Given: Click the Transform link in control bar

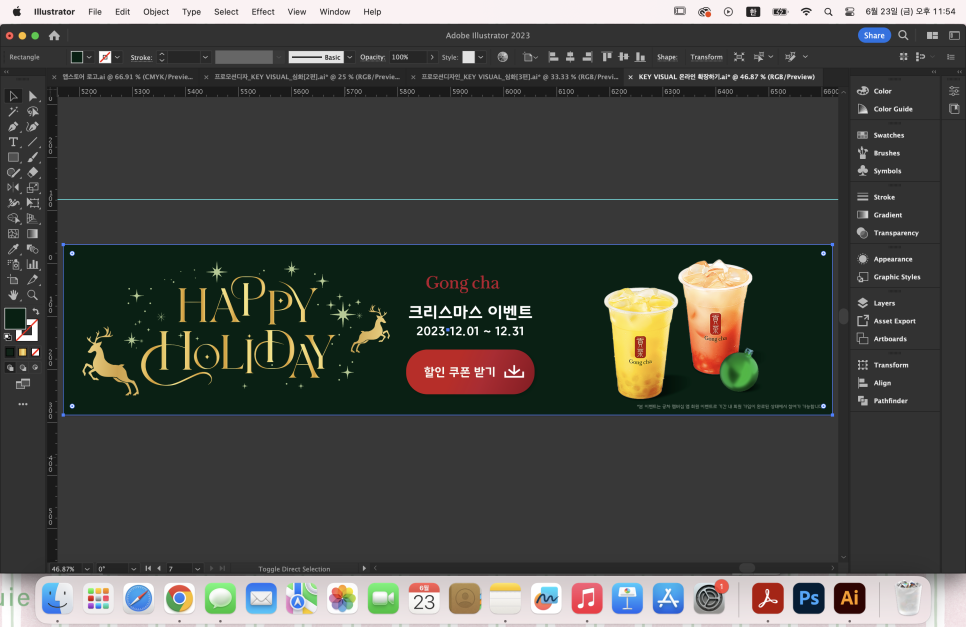Looking at the screenshot, I should click(x=706, y=57).
